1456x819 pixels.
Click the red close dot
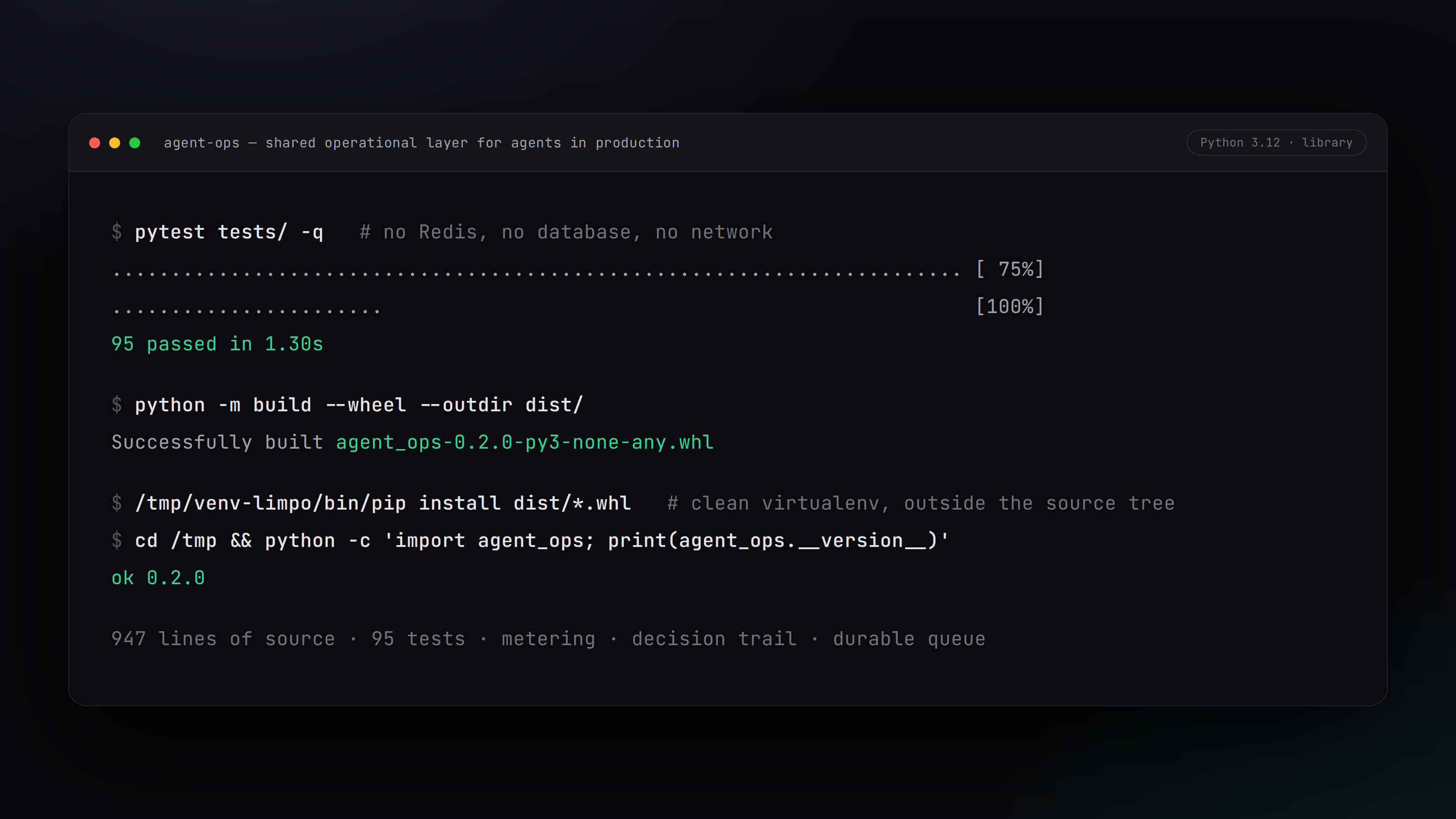(x=94, y=143)
